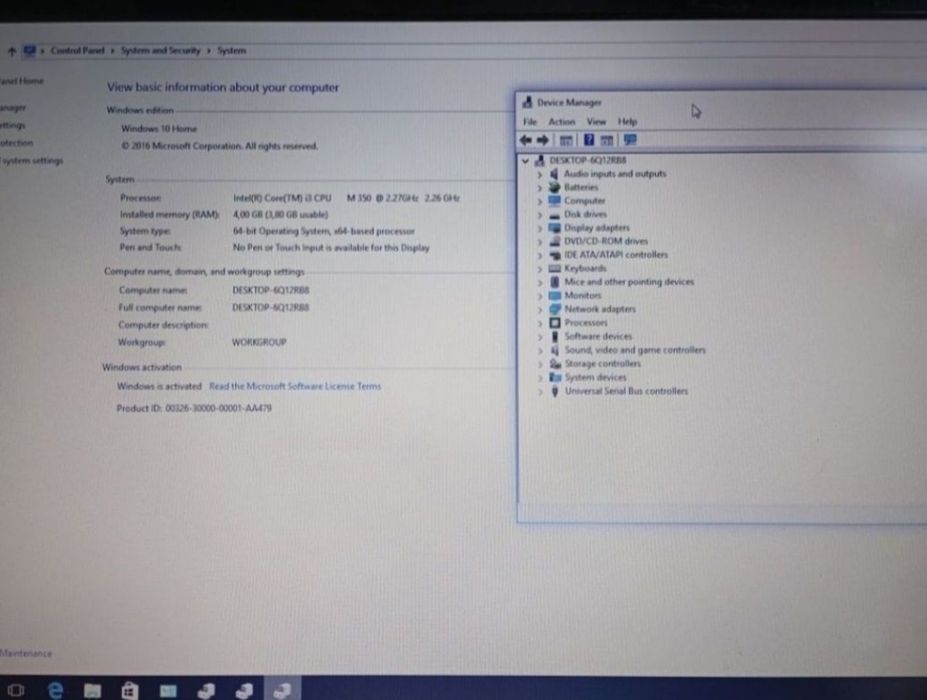Viewport: 927px width, 700px height.
Task: Open the breadcrumb arrow after Control Panel
Action: 112,51
